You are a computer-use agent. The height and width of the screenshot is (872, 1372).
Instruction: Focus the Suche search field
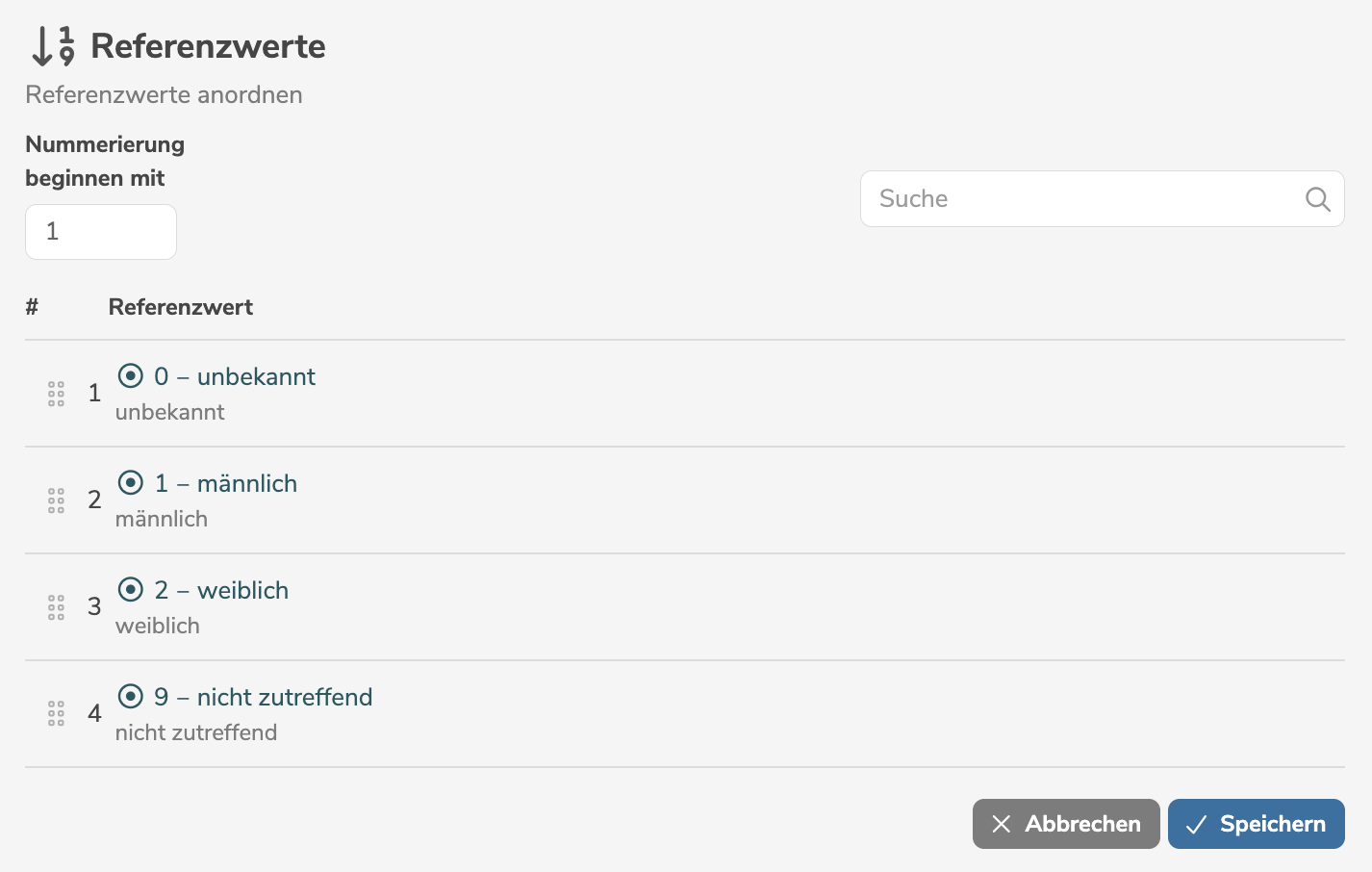[1082, 199]
